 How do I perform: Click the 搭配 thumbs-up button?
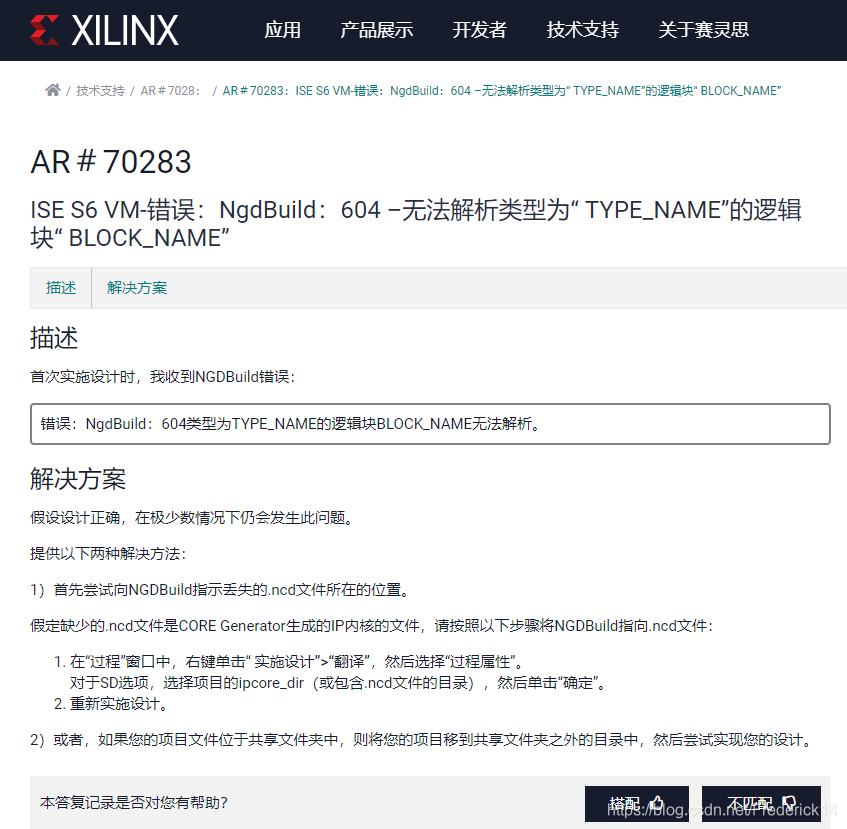(x=636, y=804)
